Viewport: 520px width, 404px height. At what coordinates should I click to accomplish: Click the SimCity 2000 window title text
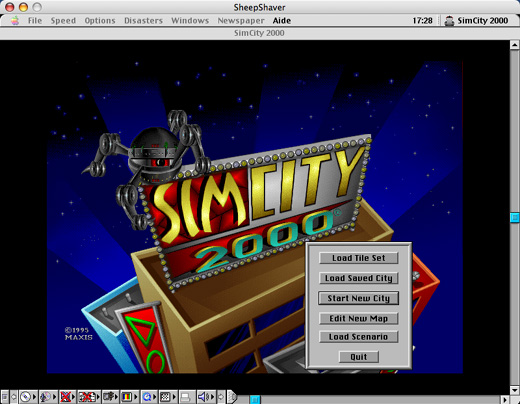pyautogui.click(x=259, y=33)
